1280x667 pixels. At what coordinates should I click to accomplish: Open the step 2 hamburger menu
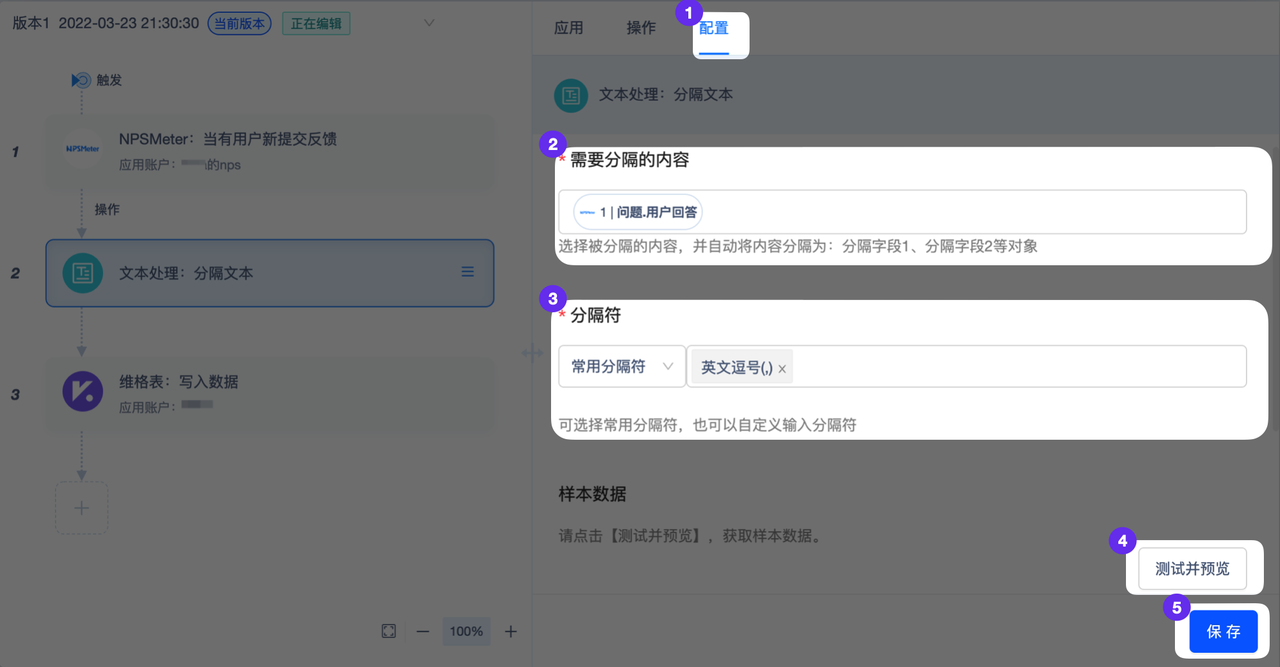(468, 272)
